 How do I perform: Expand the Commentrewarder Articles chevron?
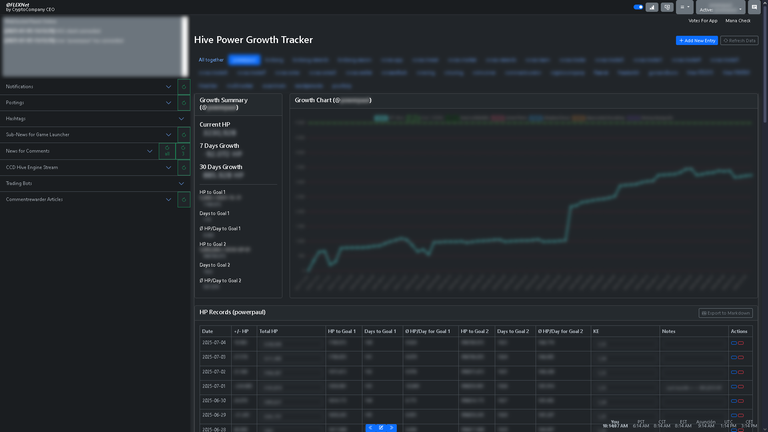[168, 200]
